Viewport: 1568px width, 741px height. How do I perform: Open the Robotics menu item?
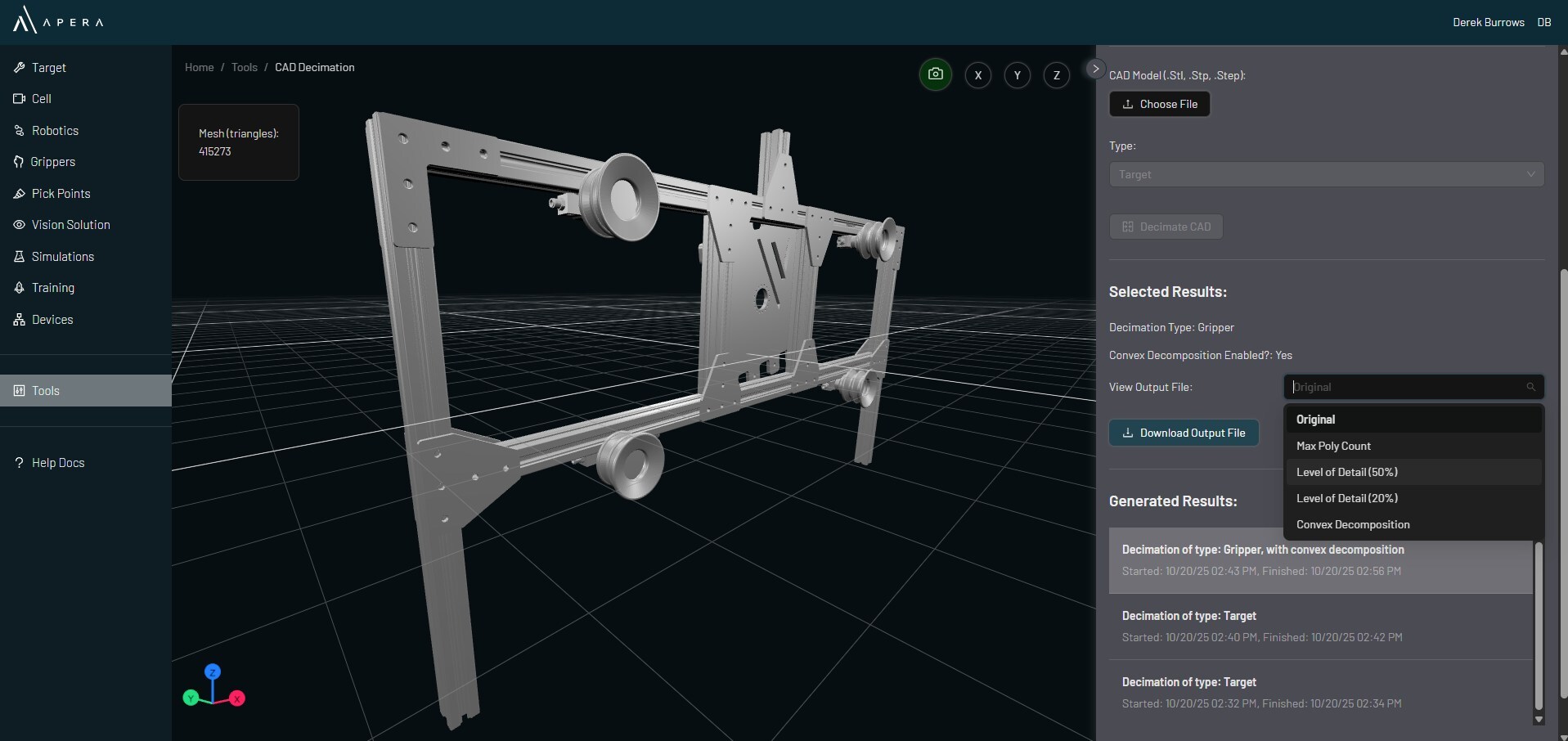click(x=86, y=131)
